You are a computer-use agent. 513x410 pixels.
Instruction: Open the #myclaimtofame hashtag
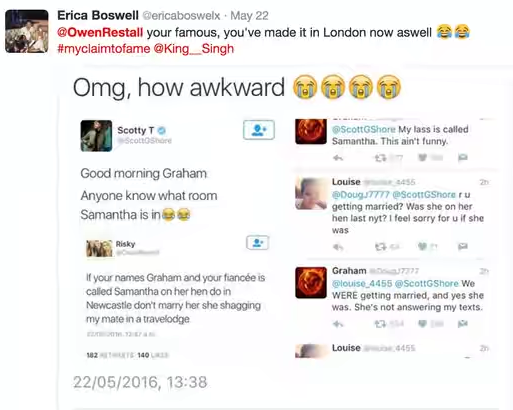pos(104,49)
